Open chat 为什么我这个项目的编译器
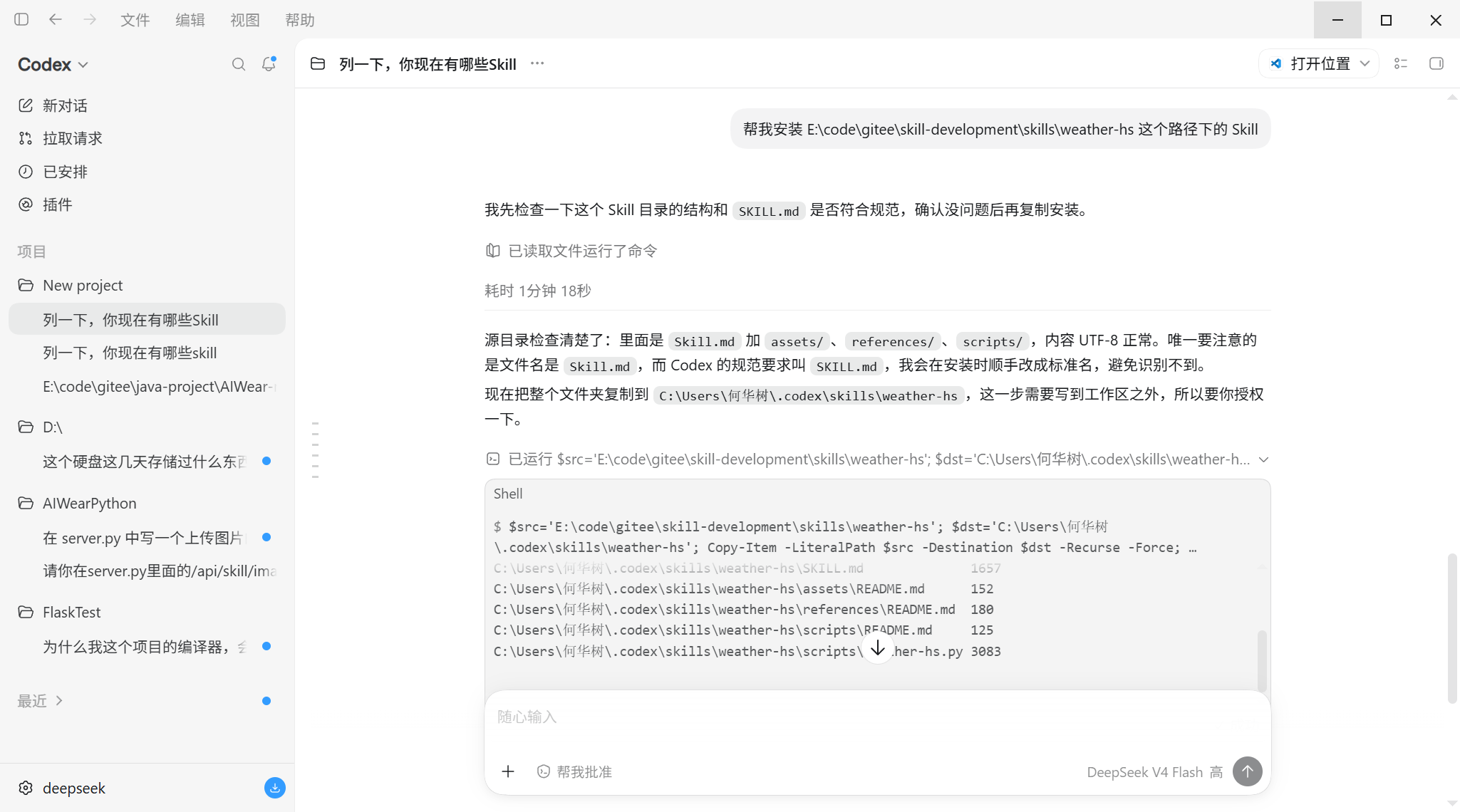1460x812 pixels. pyautogui.click(x=147, y=647)
